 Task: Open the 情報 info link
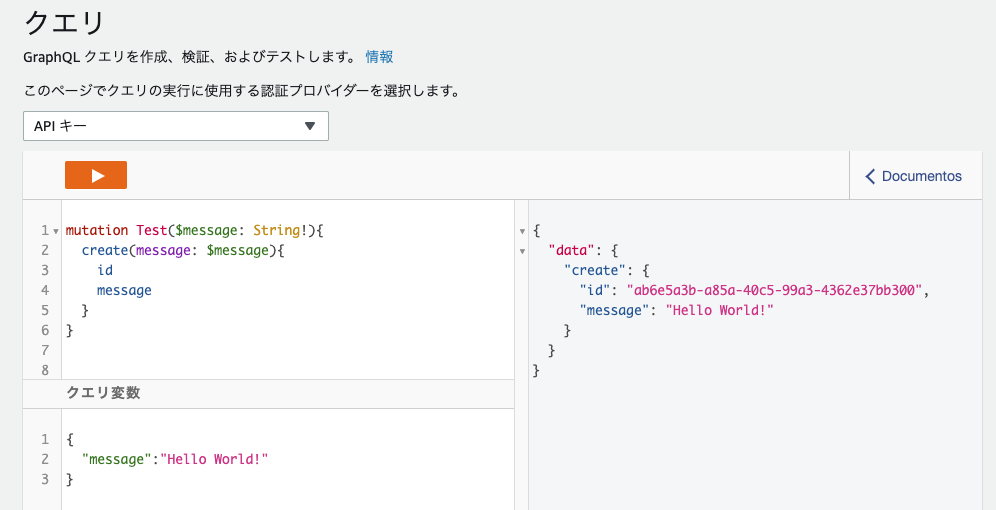pos(379,56)
